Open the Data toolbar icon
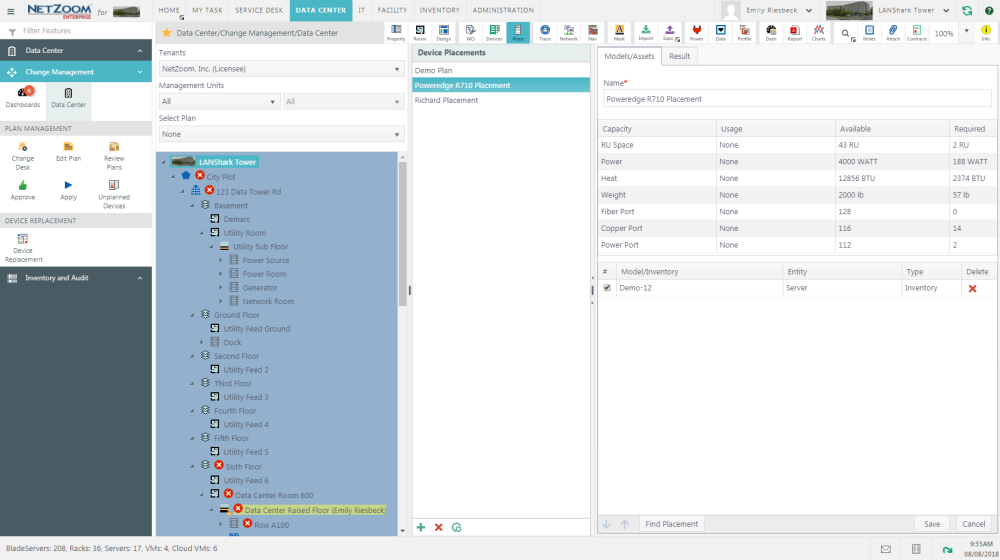Image resolution: width=1000 pixels, height=560 pixels. pos(720,33)
